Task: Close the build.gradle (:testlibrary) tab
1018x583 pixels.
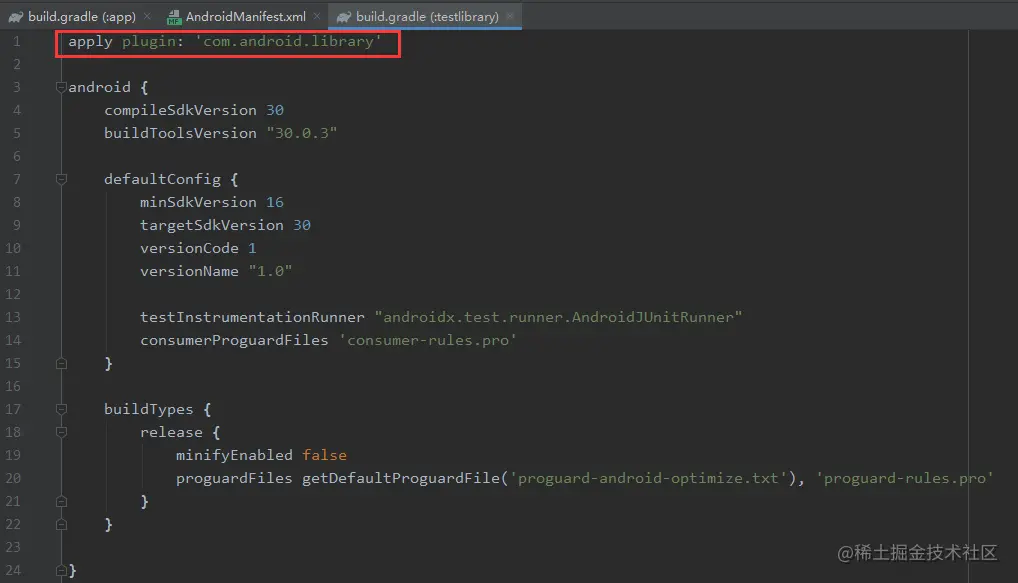Action: click(x=510, y=16)
